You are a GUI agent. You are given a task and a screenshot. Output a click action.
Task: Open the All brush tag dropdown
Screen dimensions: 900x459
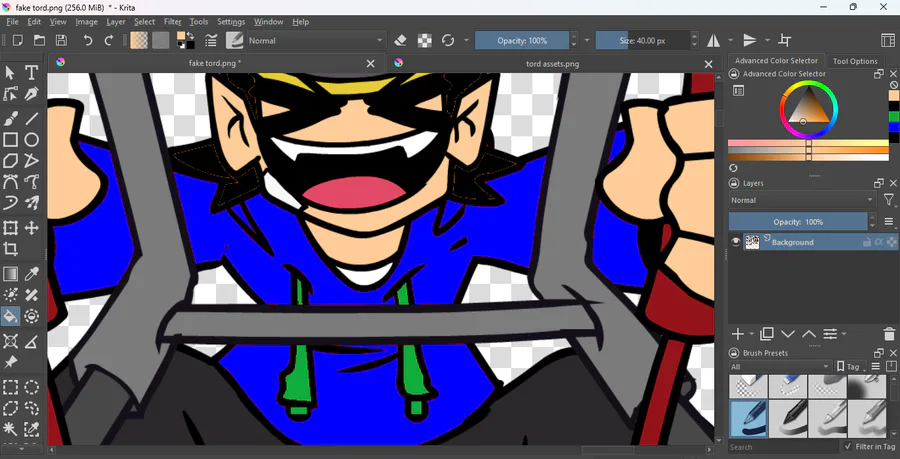tap(781, 367)
